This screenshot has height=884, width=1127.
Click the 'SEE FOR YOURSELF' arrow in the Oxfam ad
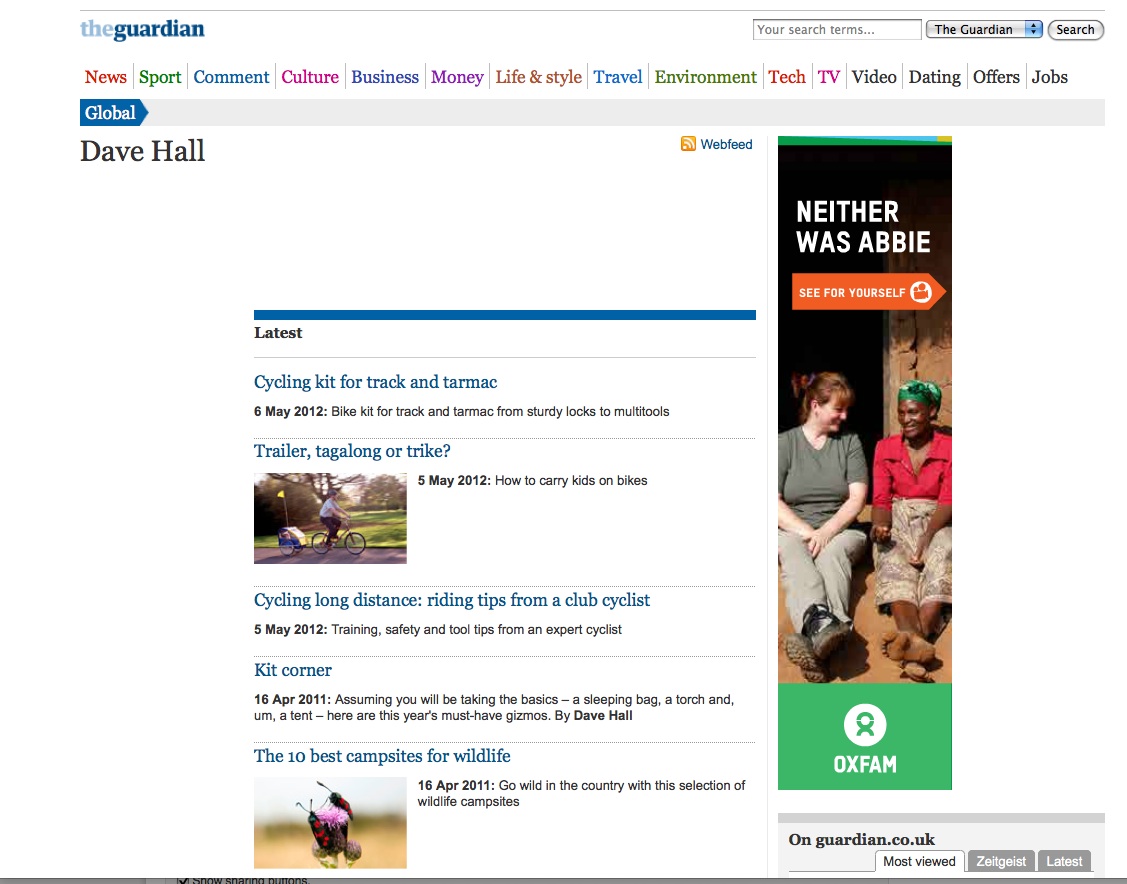point(868,292)
